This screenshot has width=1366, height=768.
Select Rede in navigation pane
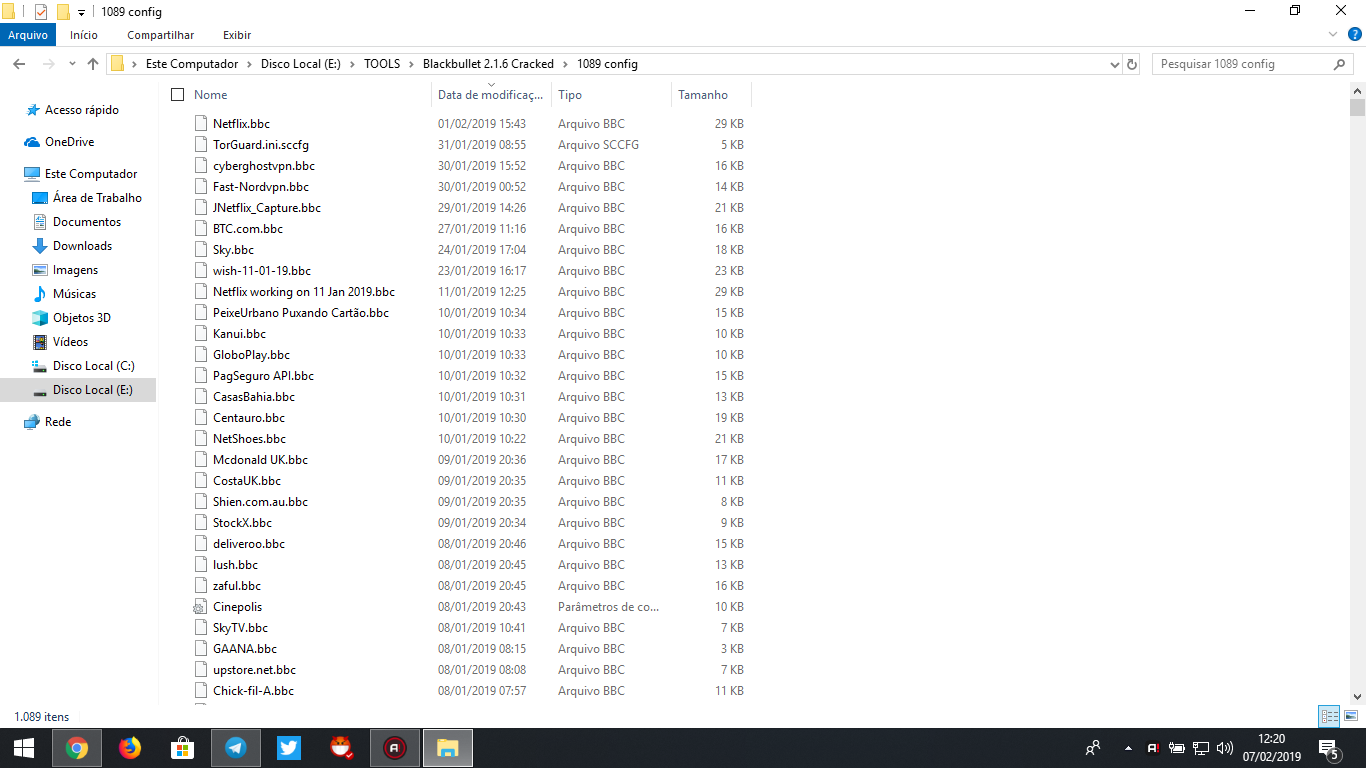pyautogui.click(x=58, y=422)
